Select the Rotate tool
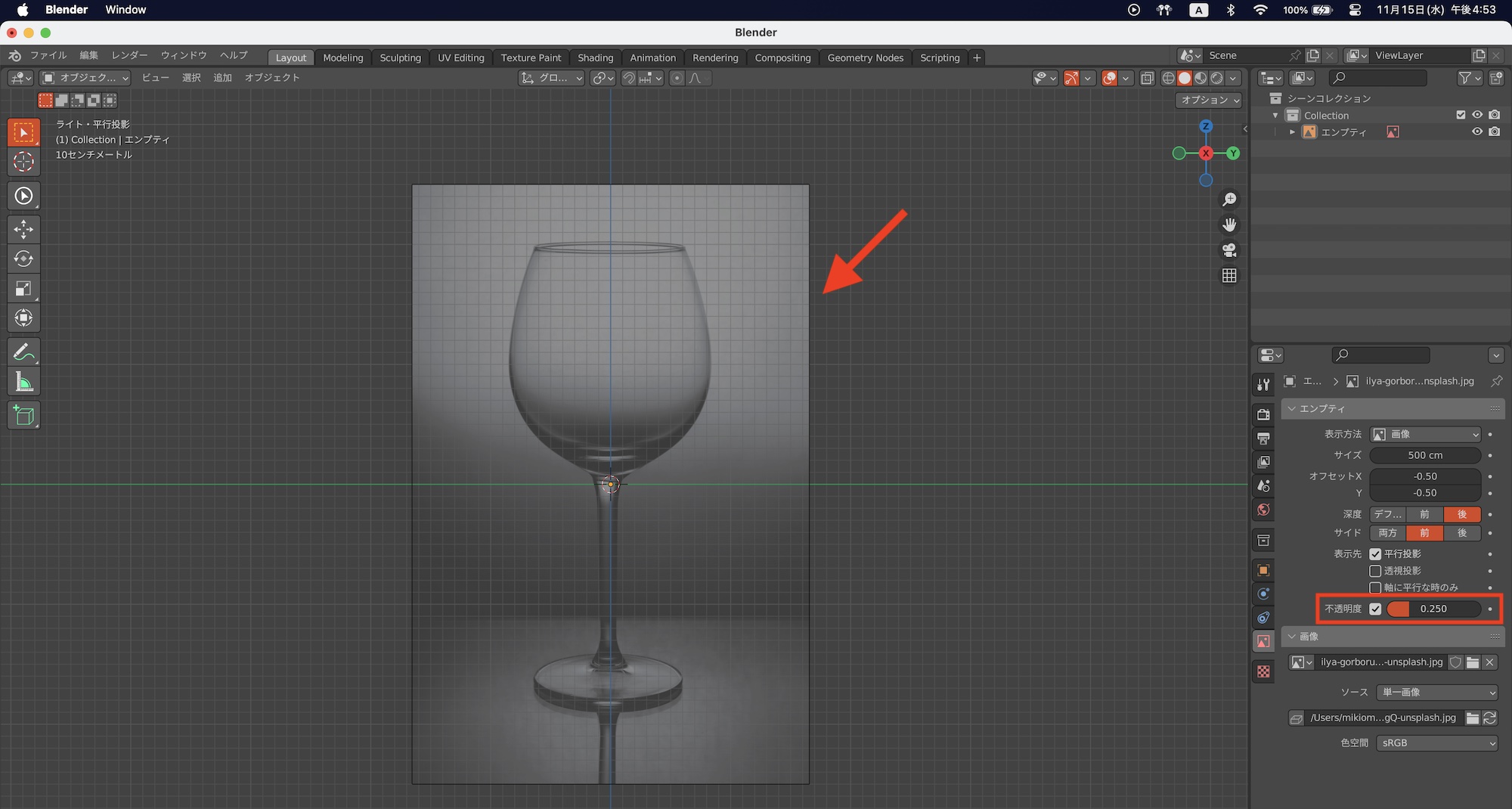The width and height of the screenshot is (1512, 809). point(23,259)
